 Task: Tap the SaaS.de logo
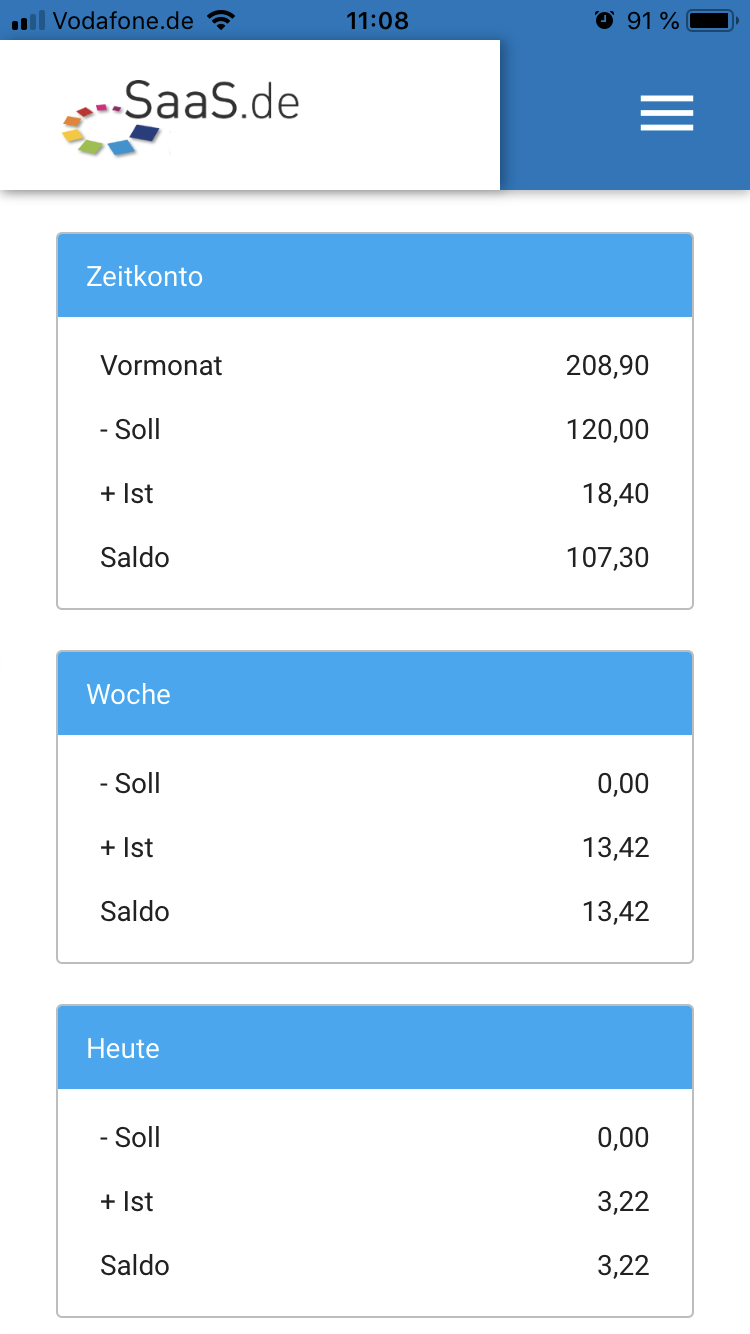click(181, 116)
